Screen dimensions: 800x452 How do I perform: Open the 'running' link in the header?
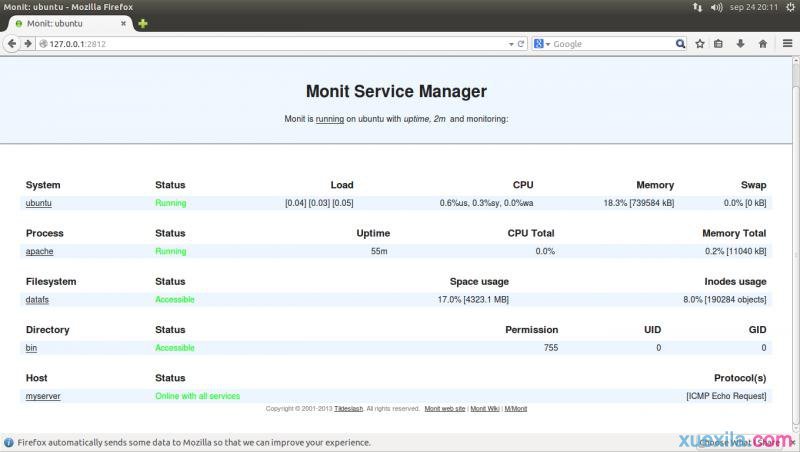click(330, 119)
